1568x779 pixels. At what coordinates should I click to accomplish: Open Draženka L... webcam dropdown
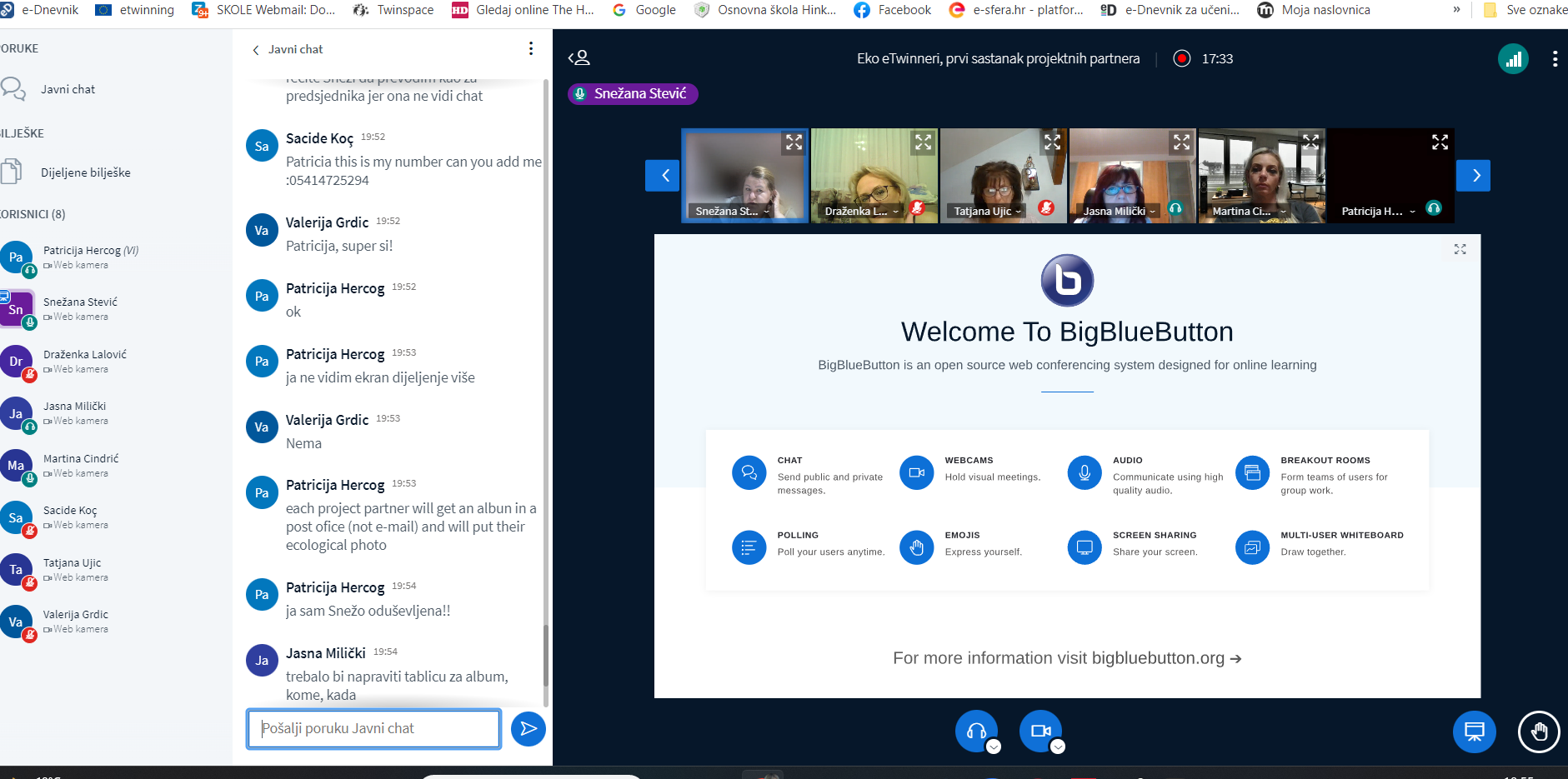(x=862, y=212)
